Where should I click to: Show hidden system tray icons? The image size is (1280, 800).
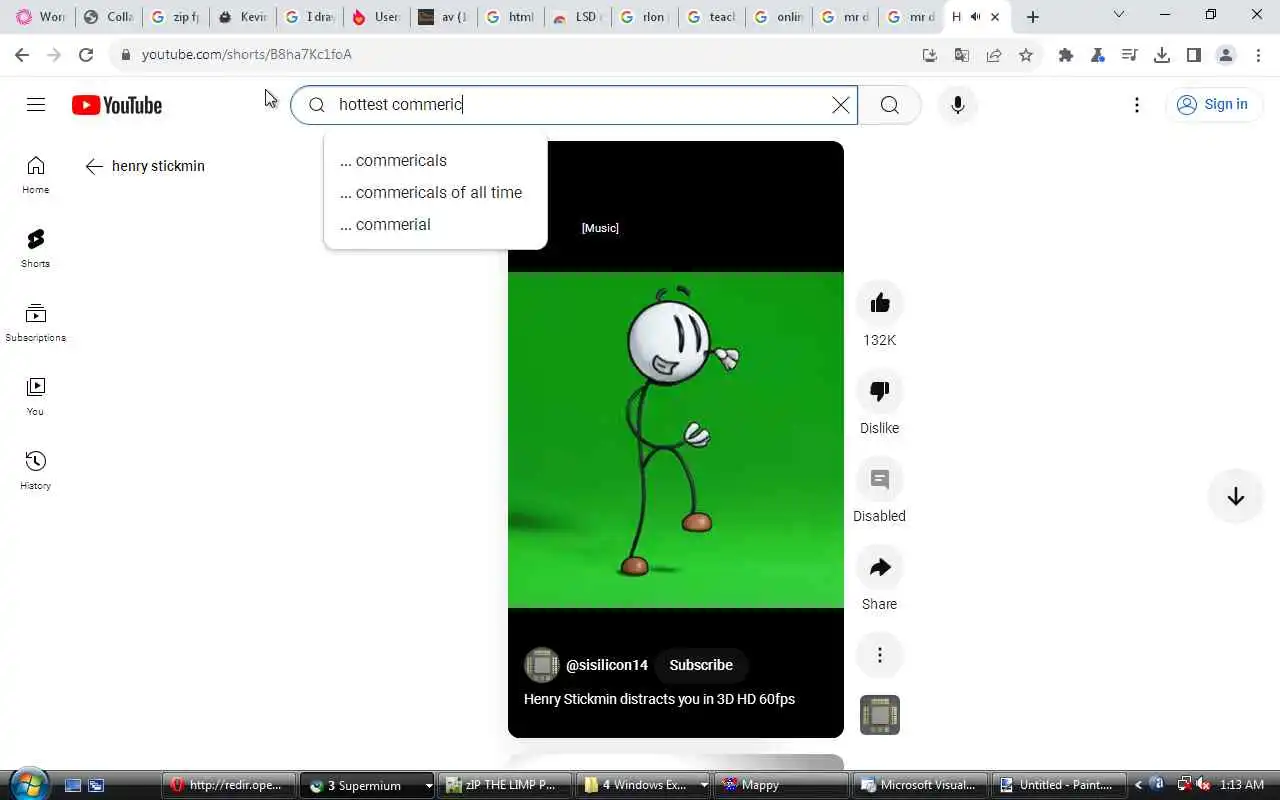pos(1139,785)
